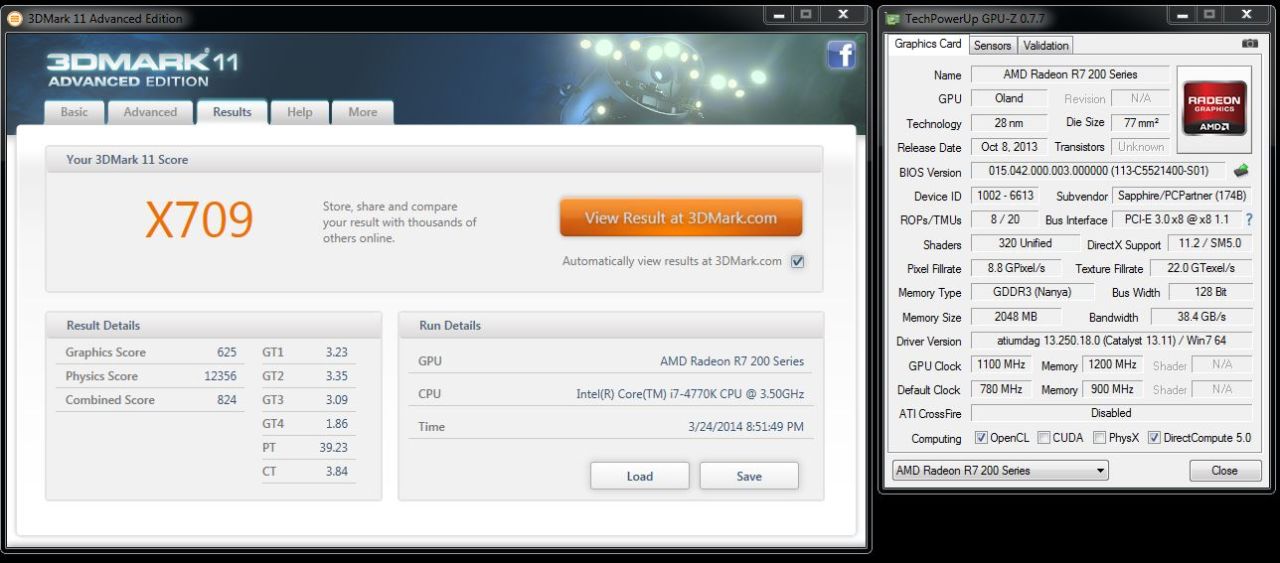Click the Save button
The width and height of the screenshot is (1280, 563).
point(749,476)
